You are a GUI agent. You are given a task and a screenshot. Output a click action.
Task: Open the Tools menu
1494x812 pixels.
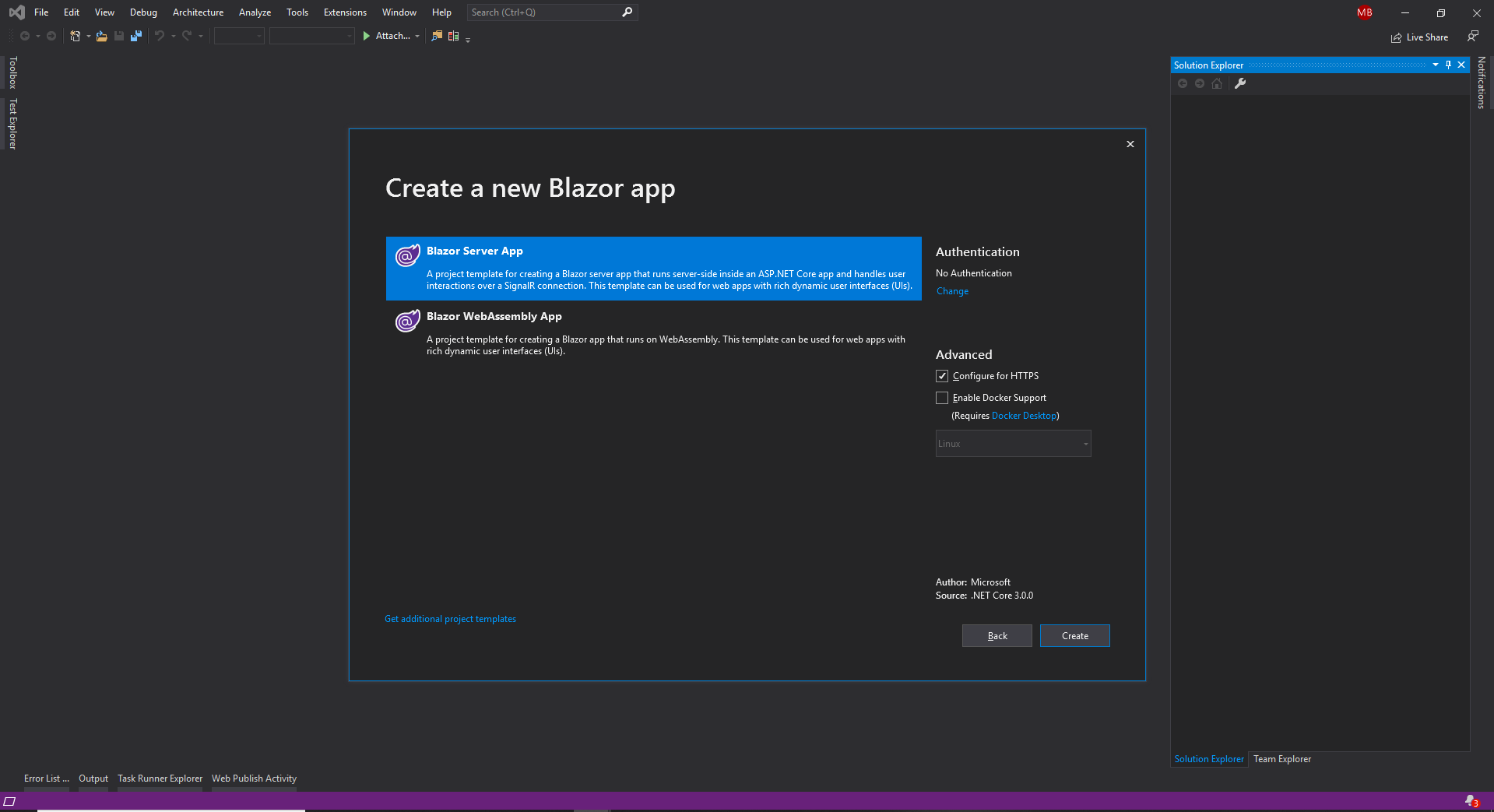297,12
